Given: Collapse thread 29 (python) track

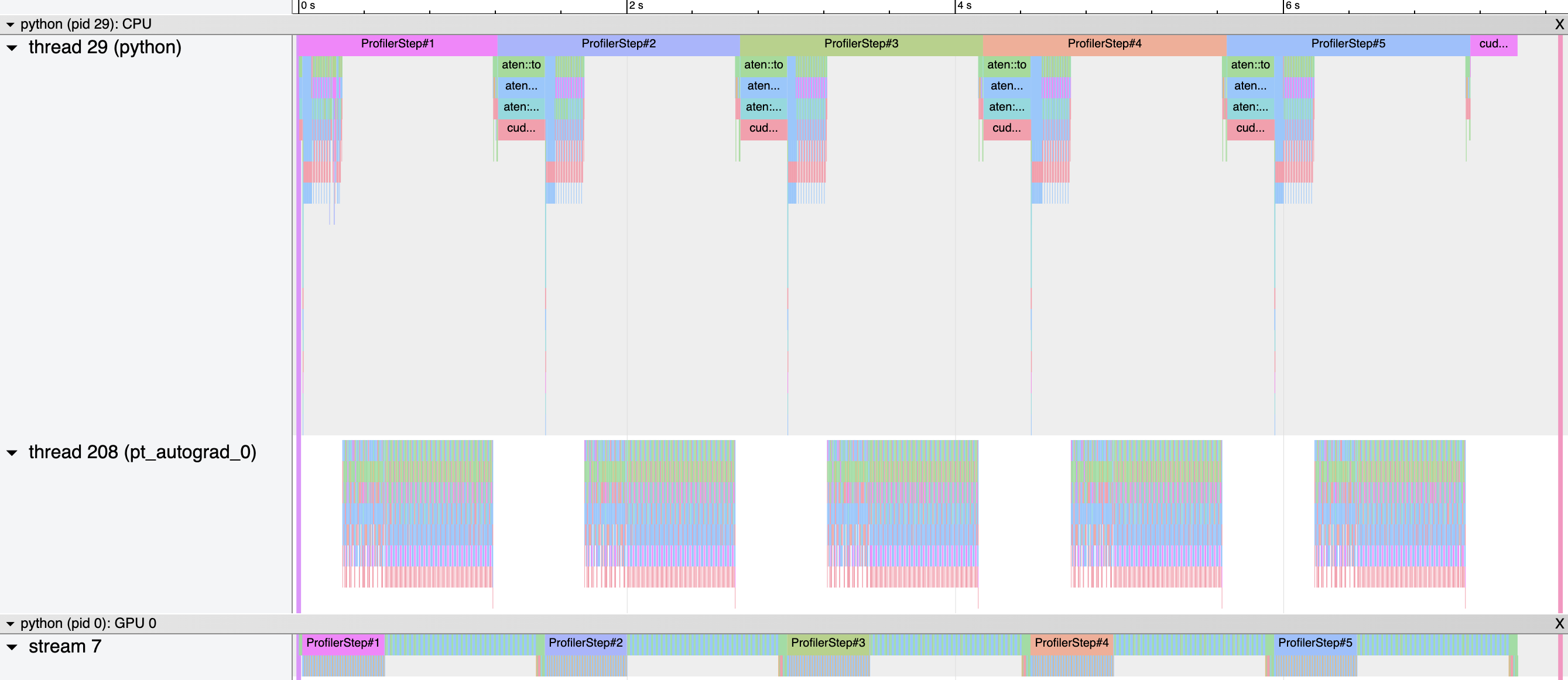Looking at the screenshot, I should (12, 47).
